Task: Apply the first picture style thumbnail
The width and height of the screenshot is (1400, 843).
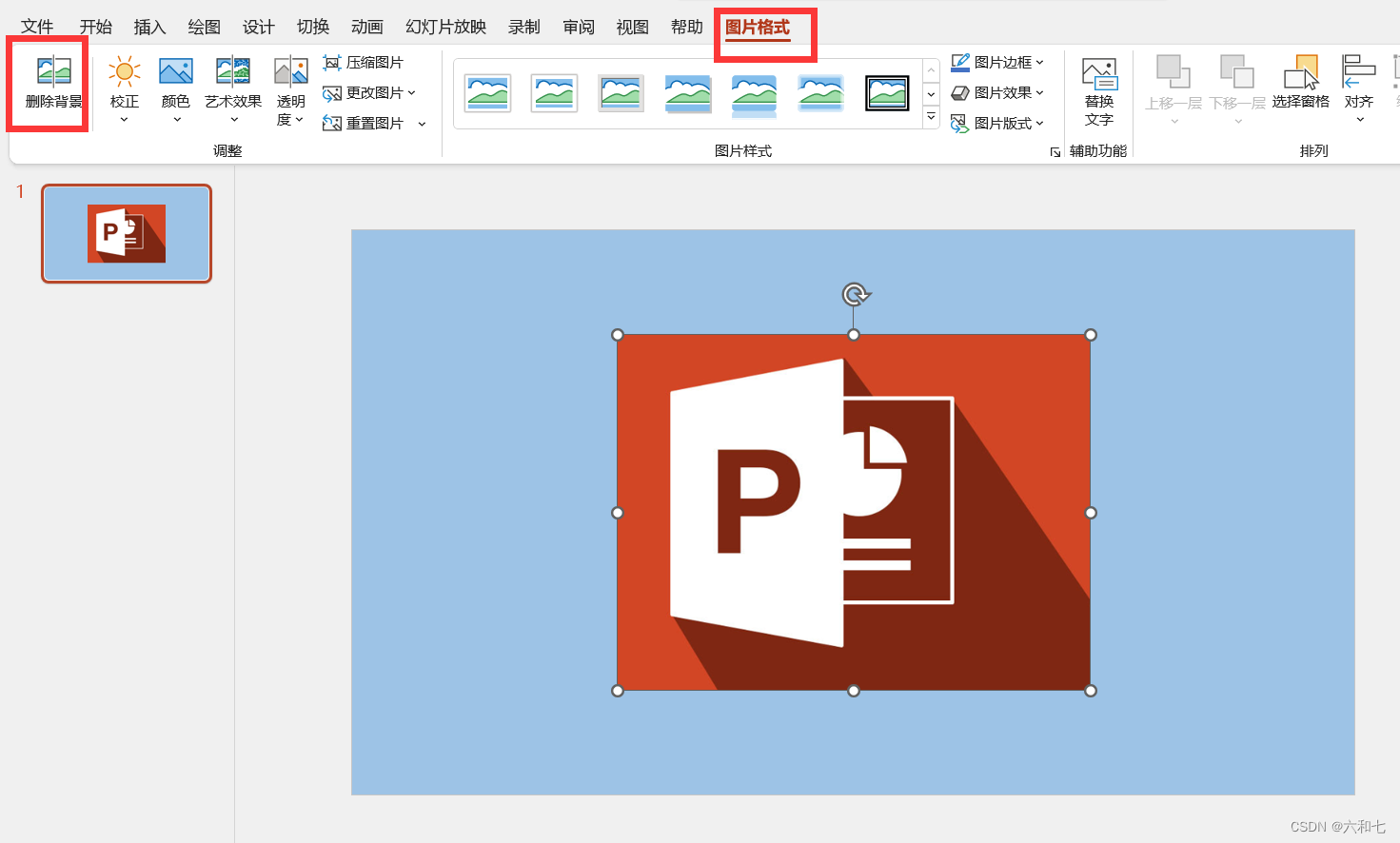Action: click(x=488, y=93)
